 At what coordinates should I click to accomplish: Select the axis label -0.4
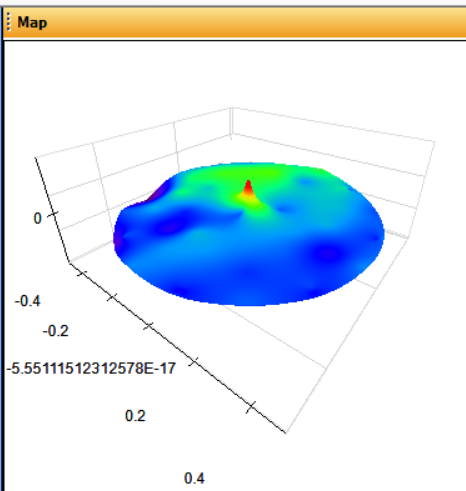point(27,301)
